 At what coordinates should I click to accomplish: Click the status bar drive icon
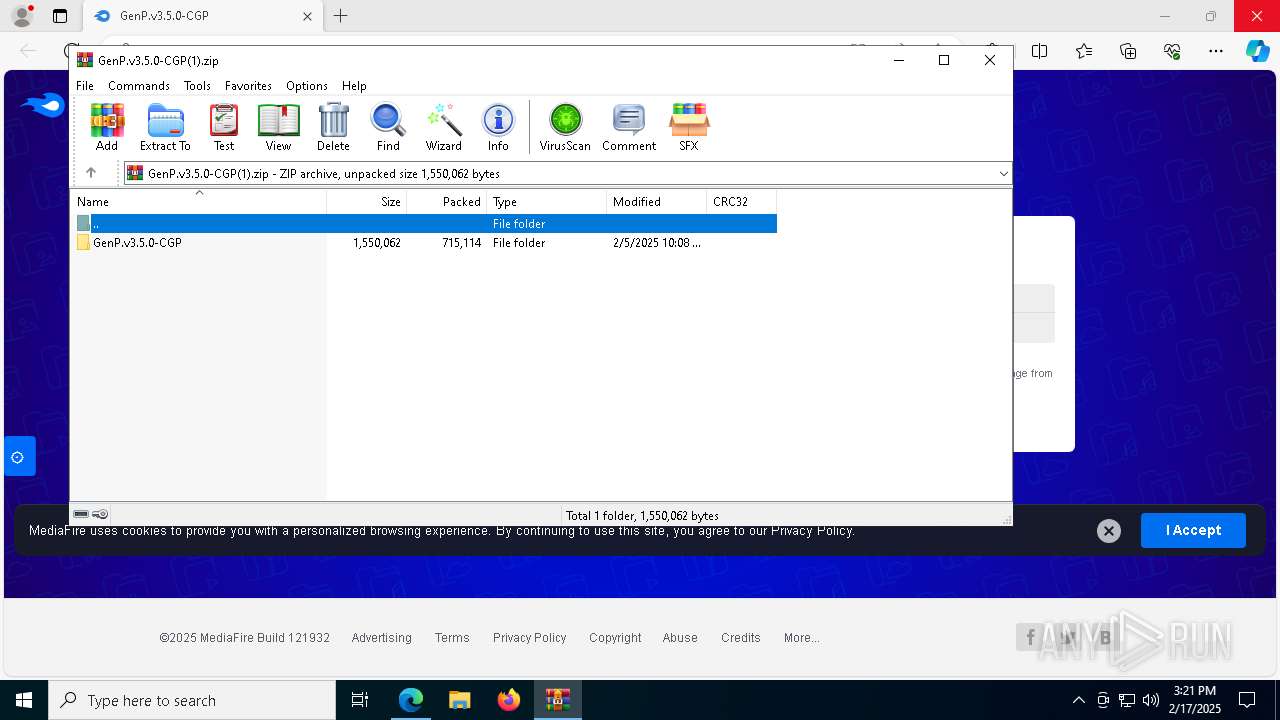click(81, 515)
